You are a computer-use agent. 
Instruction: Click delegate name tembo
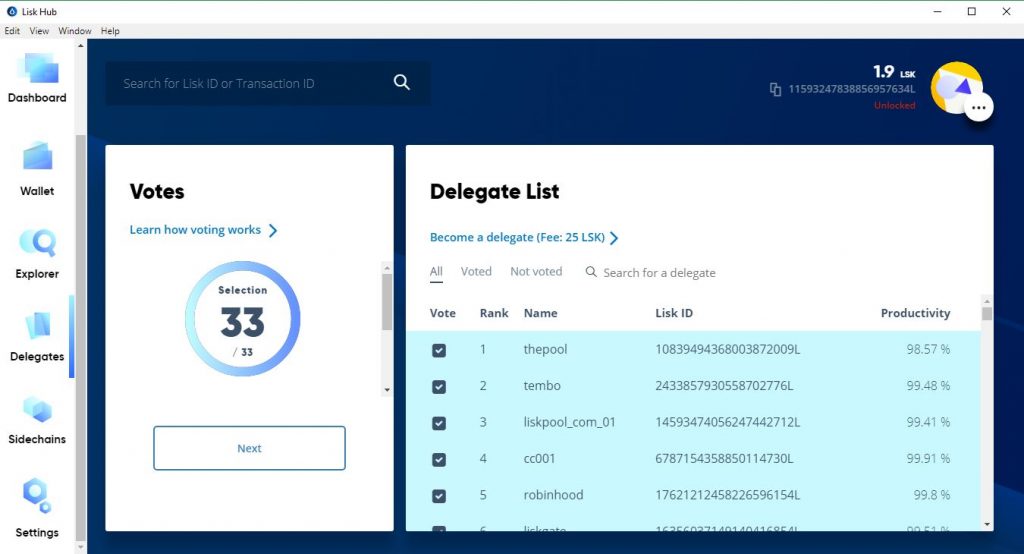tap(542, 385)
